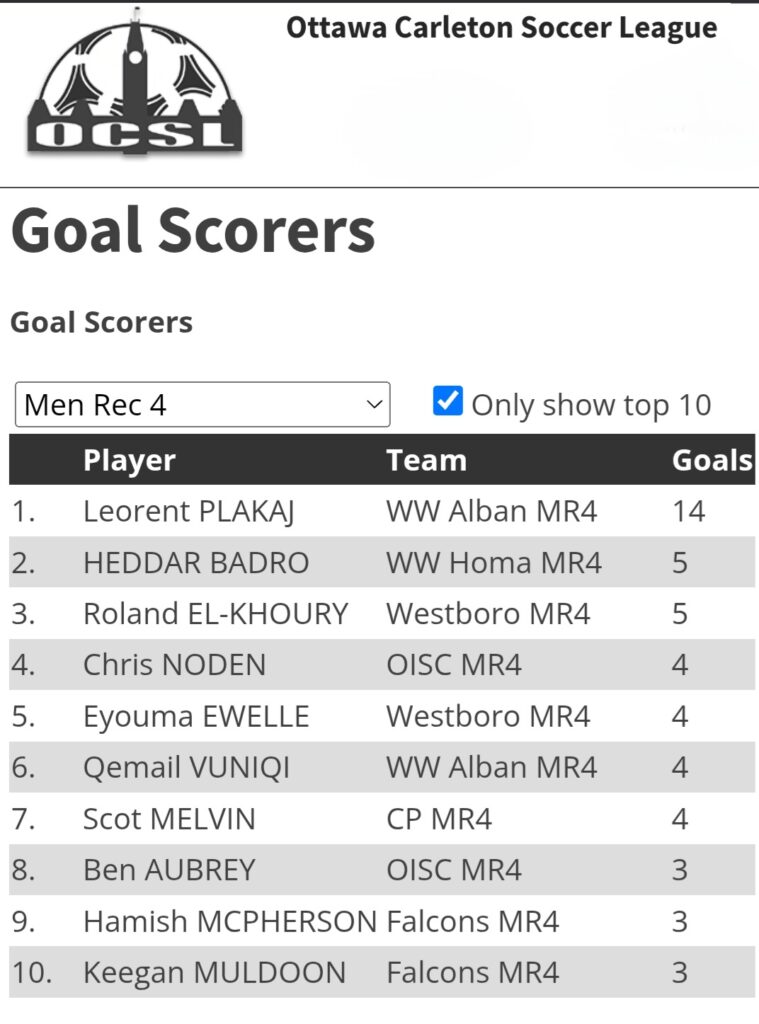Select Keegan MULDOON row
759x1024 pixels.
point(382,972)
